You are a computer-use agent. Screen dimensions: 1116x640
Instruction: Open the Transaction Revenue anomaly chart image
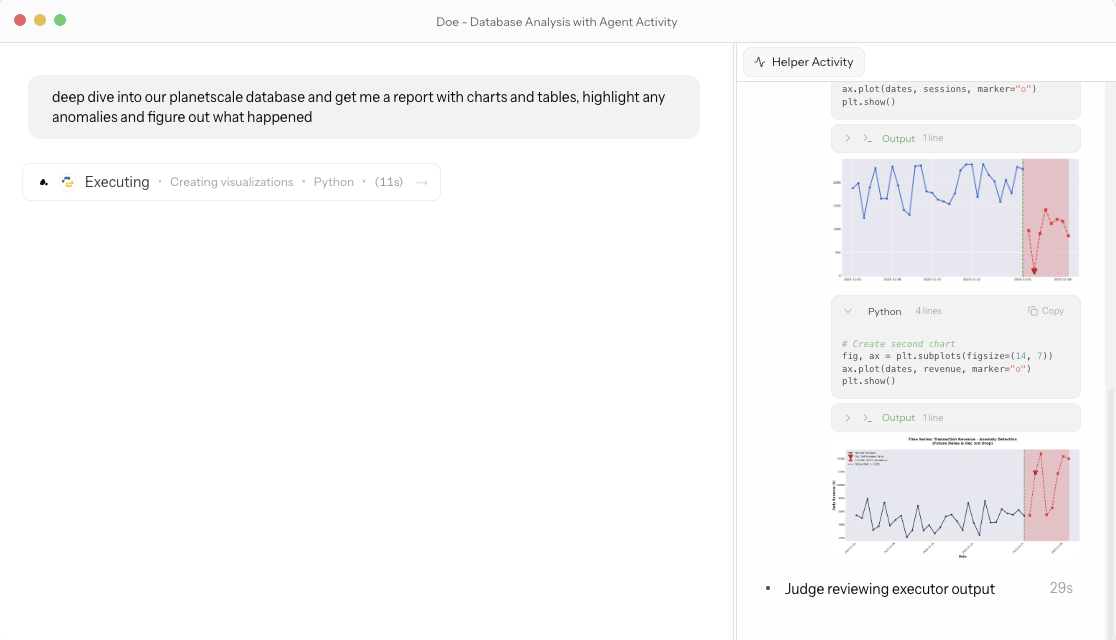(956, 496)
